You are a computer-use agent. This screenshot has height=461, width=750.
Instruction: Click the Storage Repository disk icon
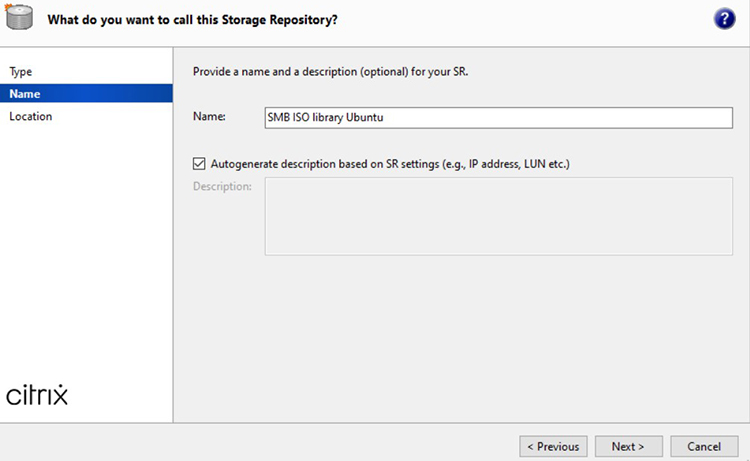pyautogui.click(x=20, y=19)
